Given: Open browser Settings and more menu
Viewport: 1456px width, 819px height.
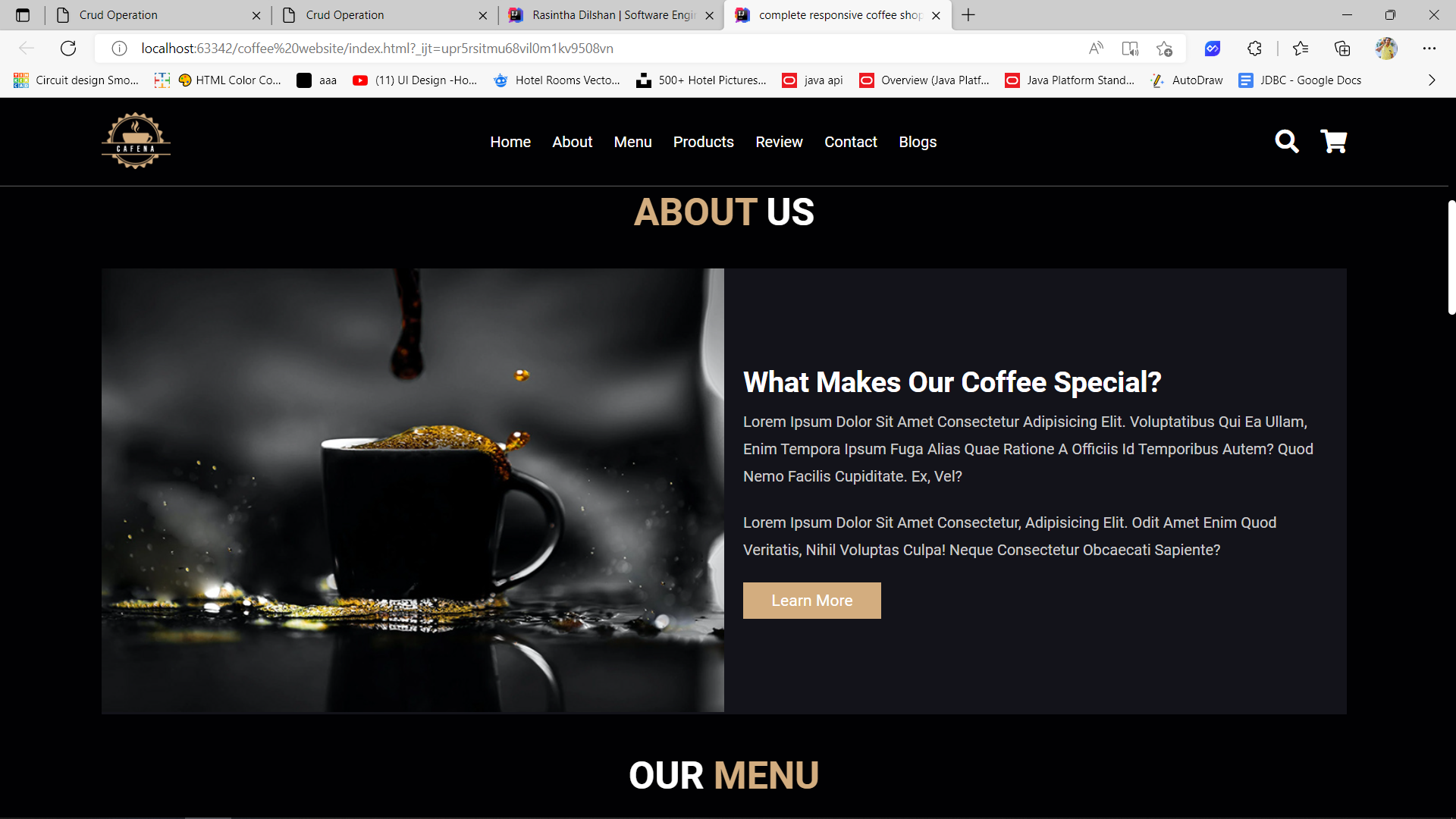Looking at the screenshot, I should pos(1429,49).
